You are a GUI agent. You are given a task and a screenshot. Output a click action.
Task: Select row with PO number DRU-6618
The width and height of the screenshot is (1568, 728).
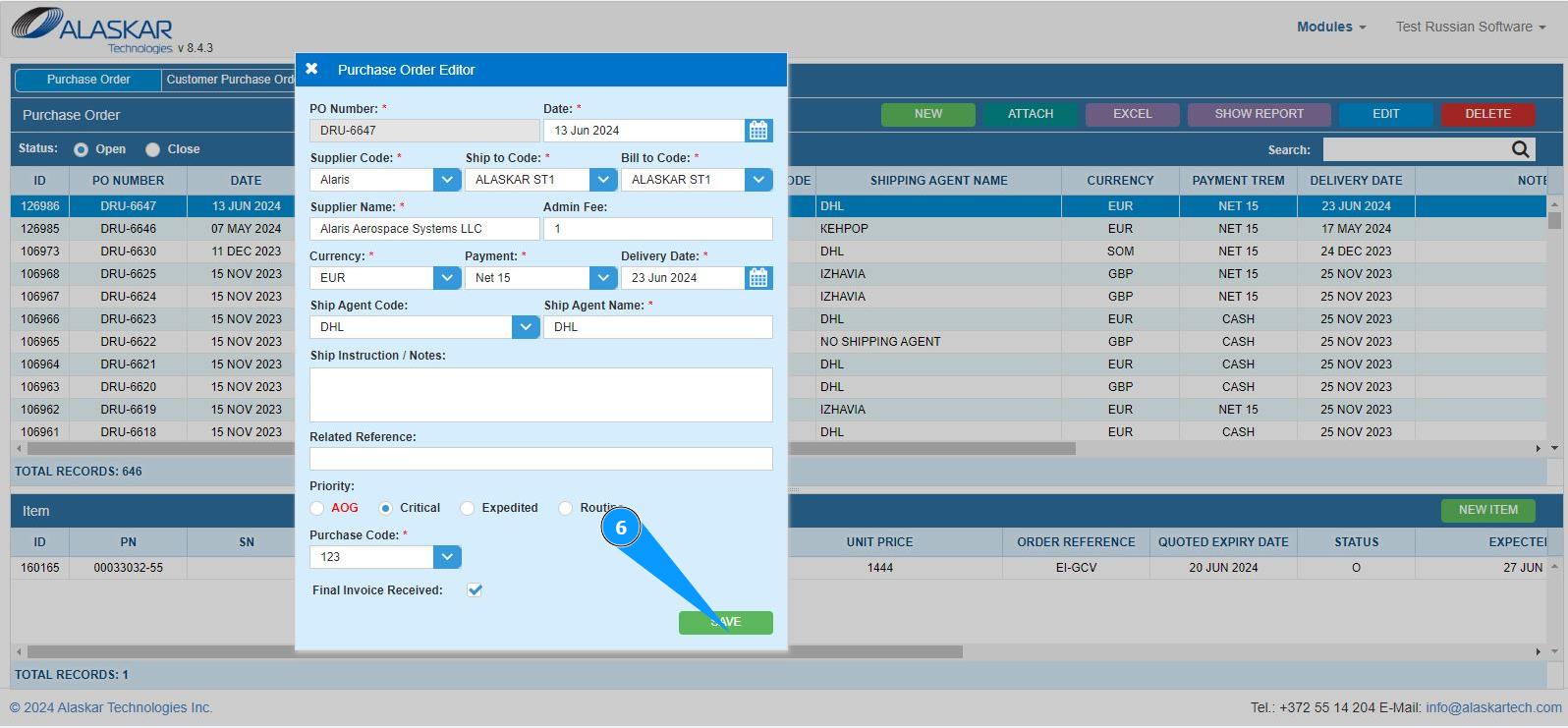pos(128,432)
